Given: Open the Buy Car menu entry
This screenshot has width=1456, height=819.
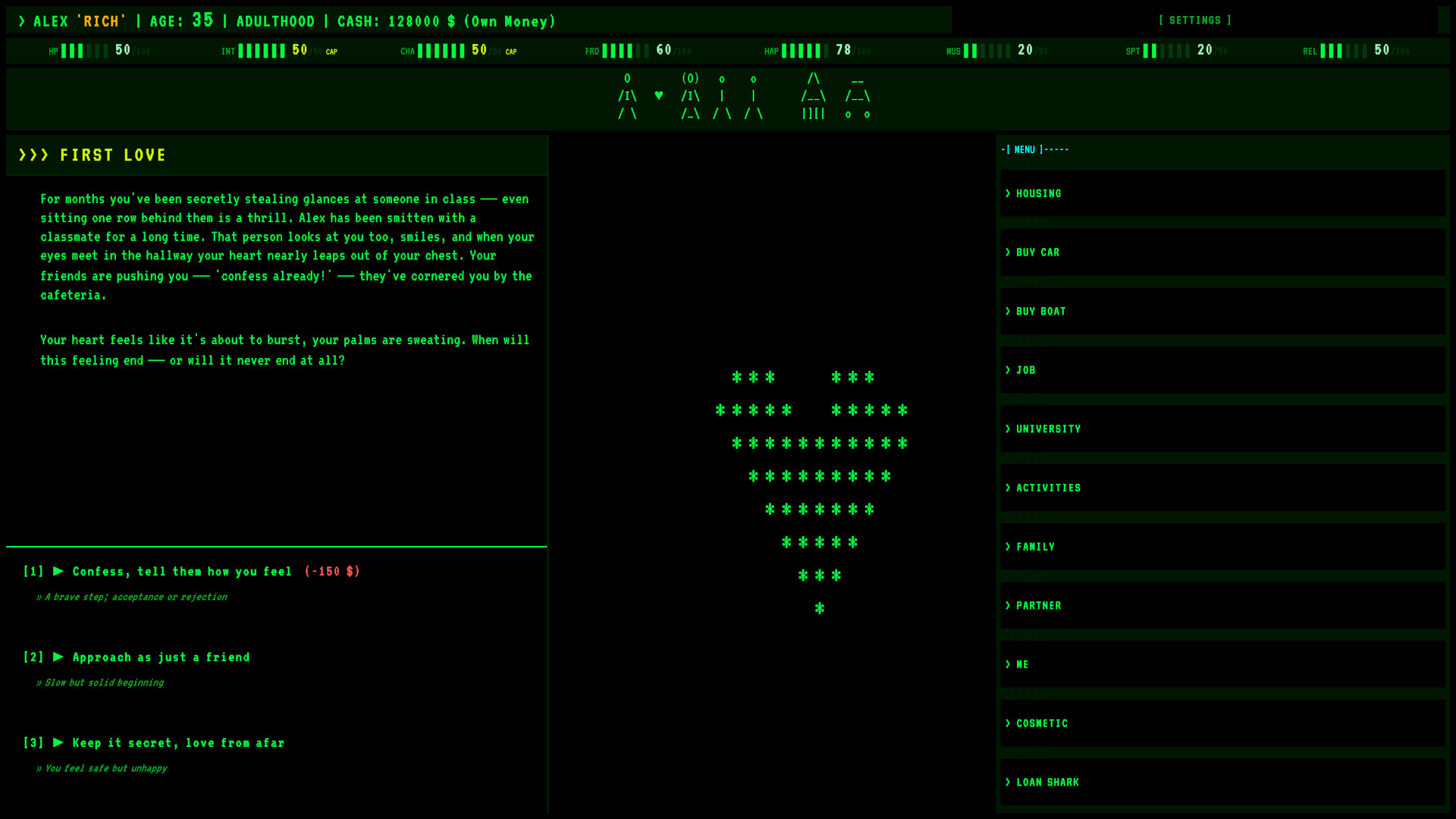Looking at the screenshot, I should pos(1222,252).
